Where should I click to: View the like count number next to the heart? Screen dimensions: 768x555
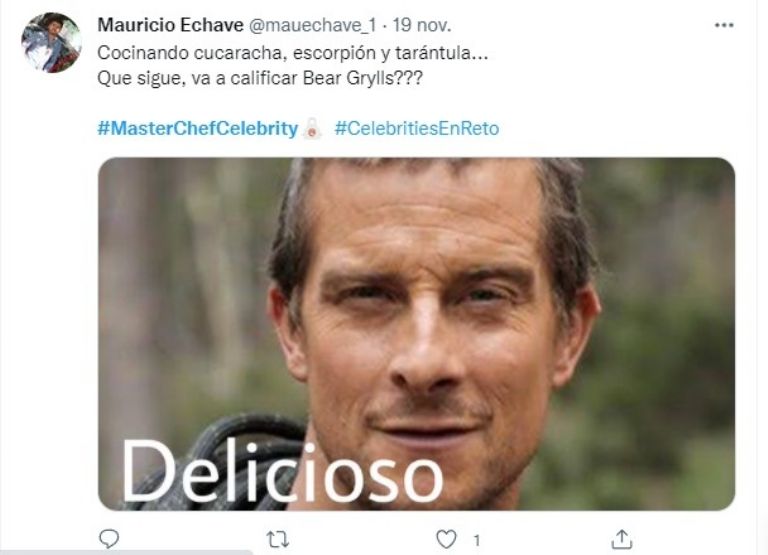477,540
